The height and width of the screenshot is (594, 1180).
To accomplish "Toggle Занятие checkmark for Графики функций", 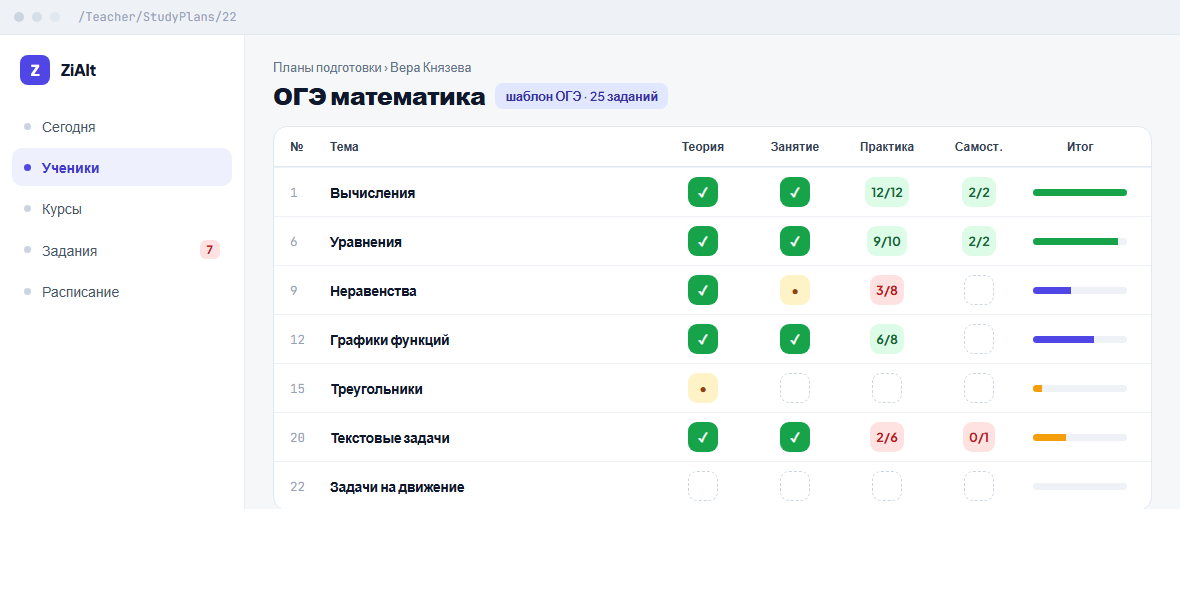I will (x=795, y=339).
